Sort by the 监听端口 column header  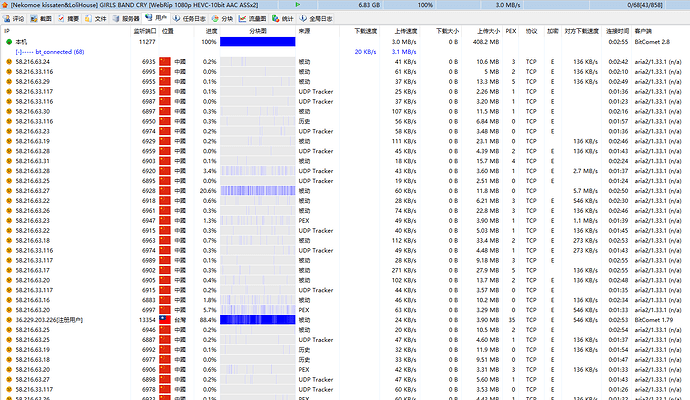click(145, 31)
